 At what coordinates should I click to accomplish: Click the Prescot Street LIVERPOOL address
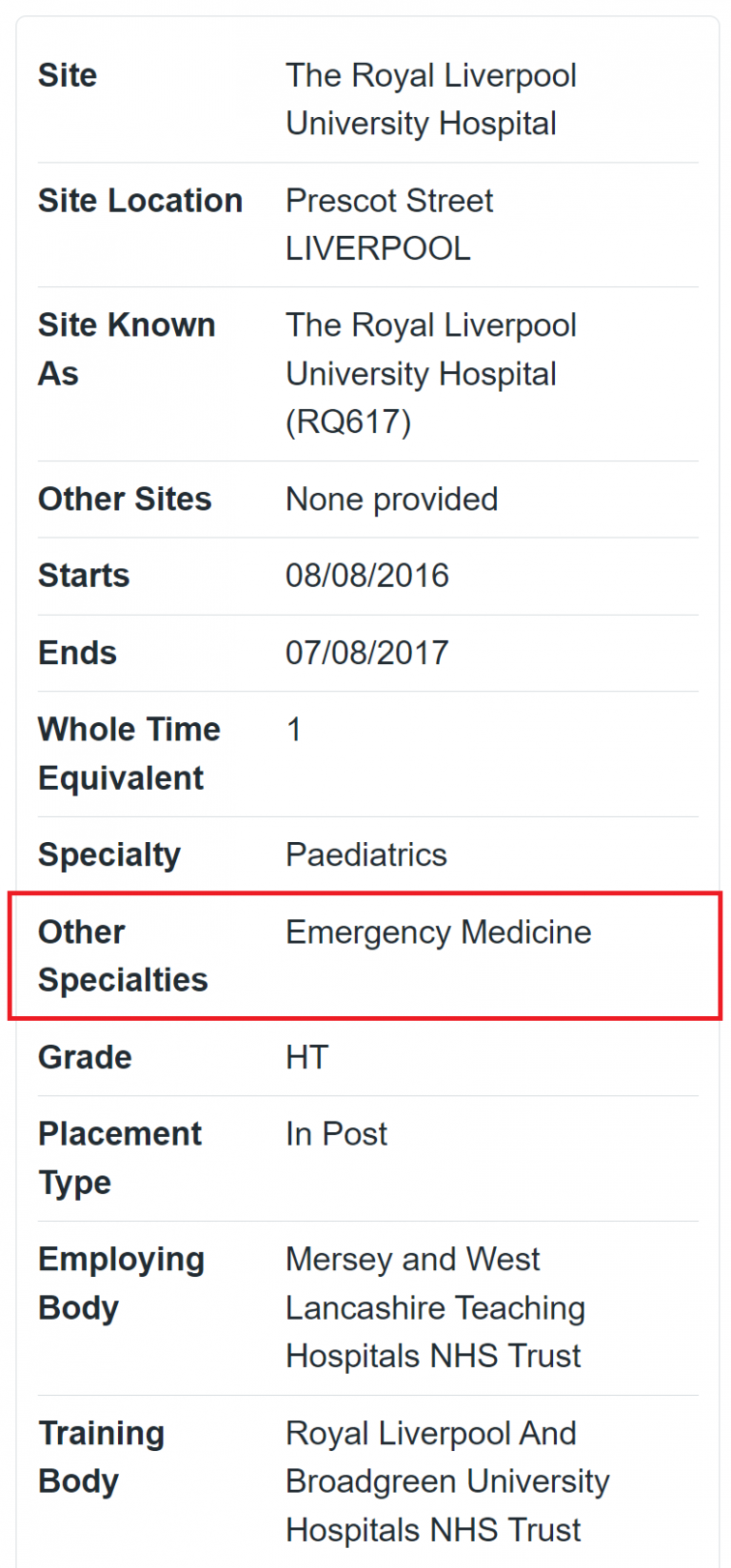[x=389, y=225]
